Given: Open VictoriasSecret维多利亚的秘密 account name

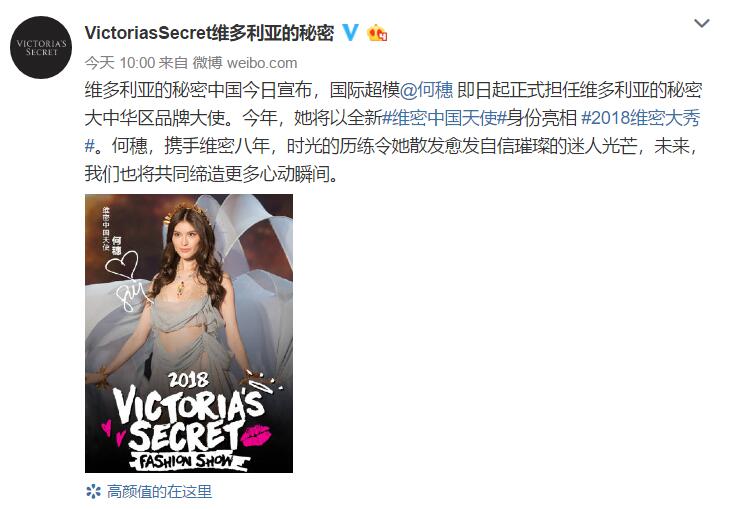Looking at the screenshot, I should tap(209, 33).
